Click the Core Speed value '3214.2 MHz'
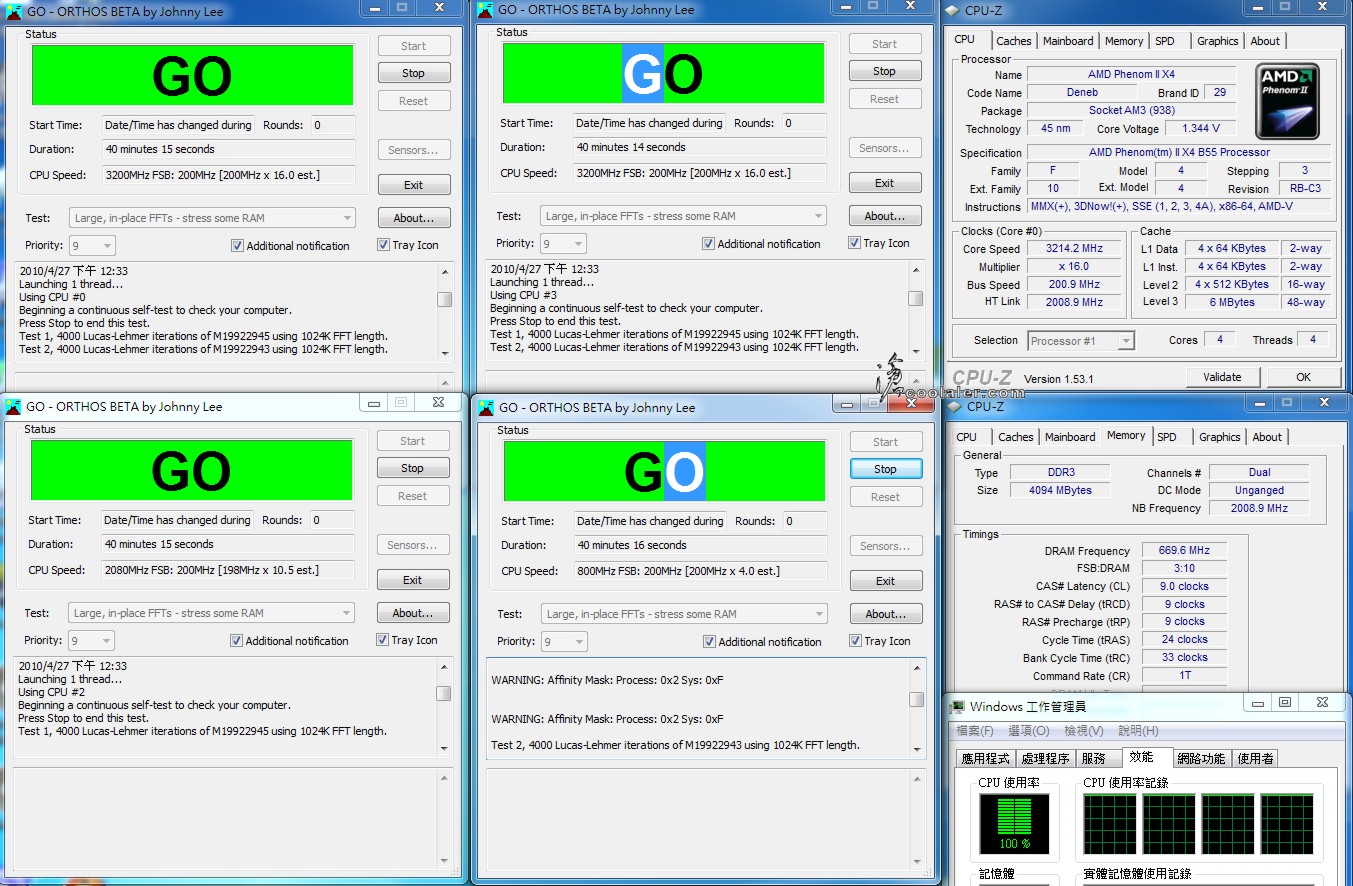 click(1074, 249)
